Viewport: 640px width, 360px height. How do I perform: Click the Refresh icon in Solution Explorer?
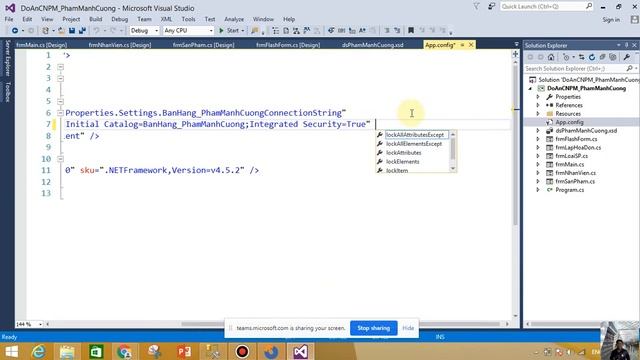tap(592, 57)
